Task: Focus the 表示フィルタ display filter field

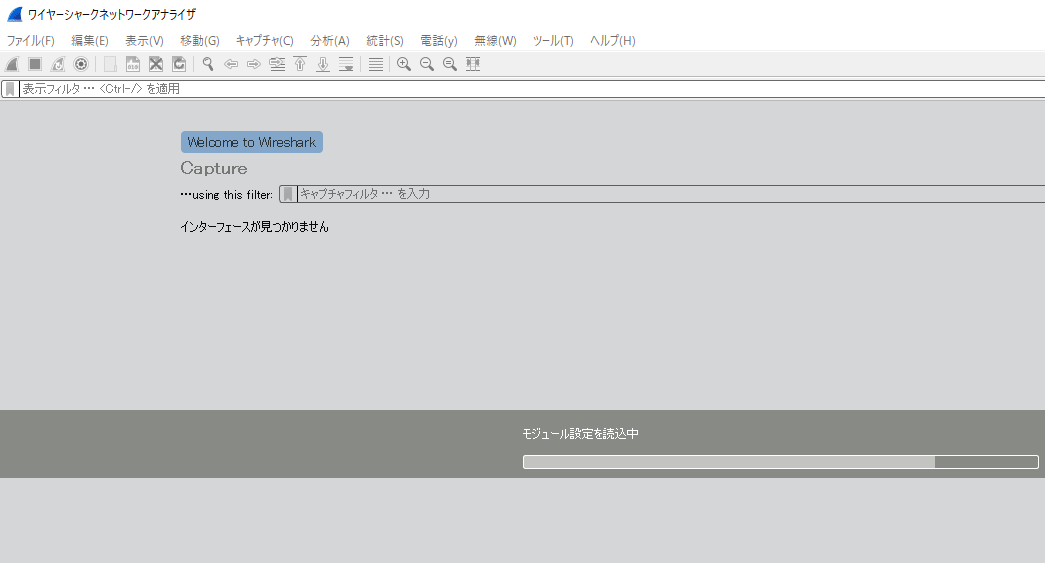Action: (x=532, y=89)
